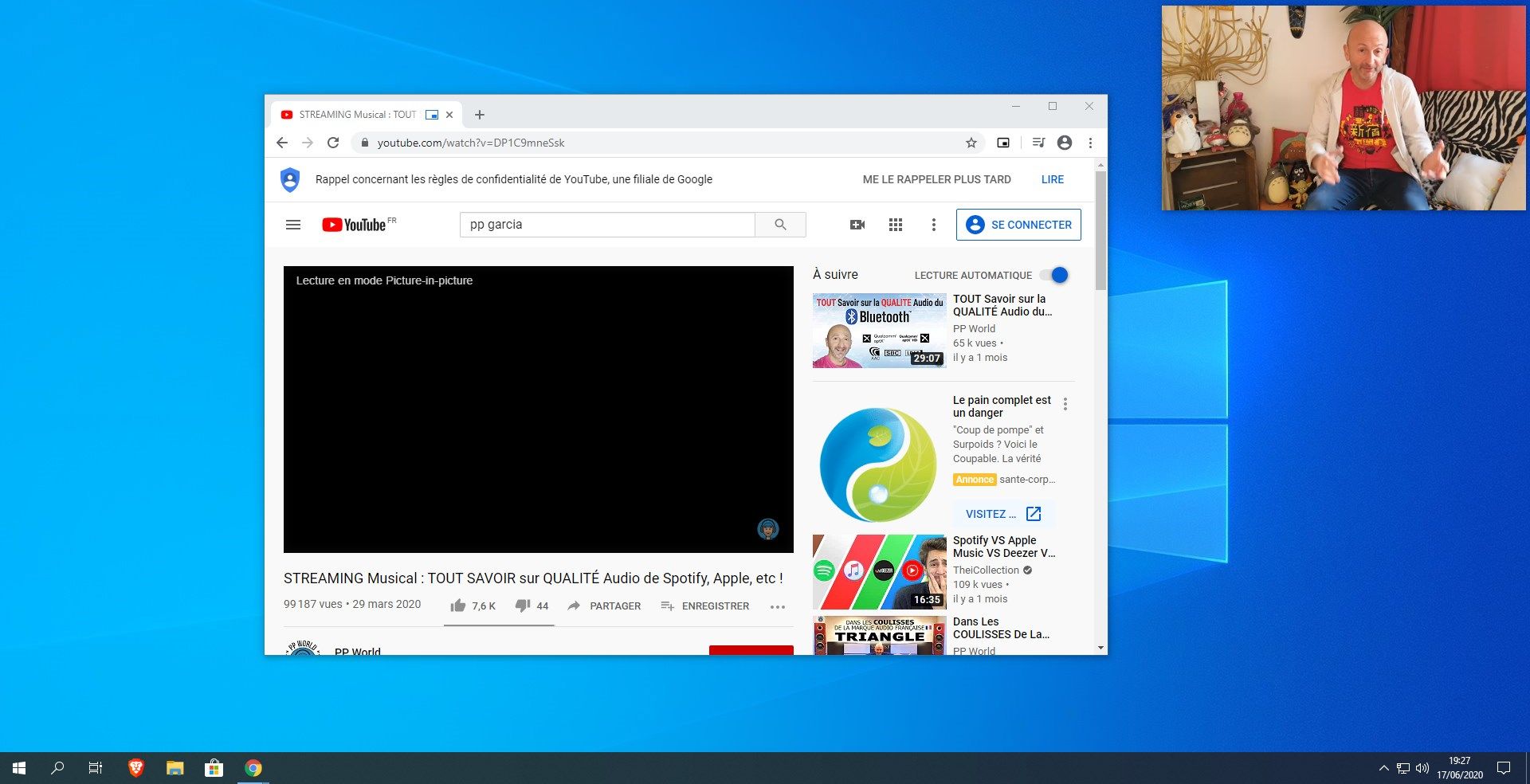Open the more actions ellipsis below the video
This screenshot has width=1530, height=784.
coord(778,606)
